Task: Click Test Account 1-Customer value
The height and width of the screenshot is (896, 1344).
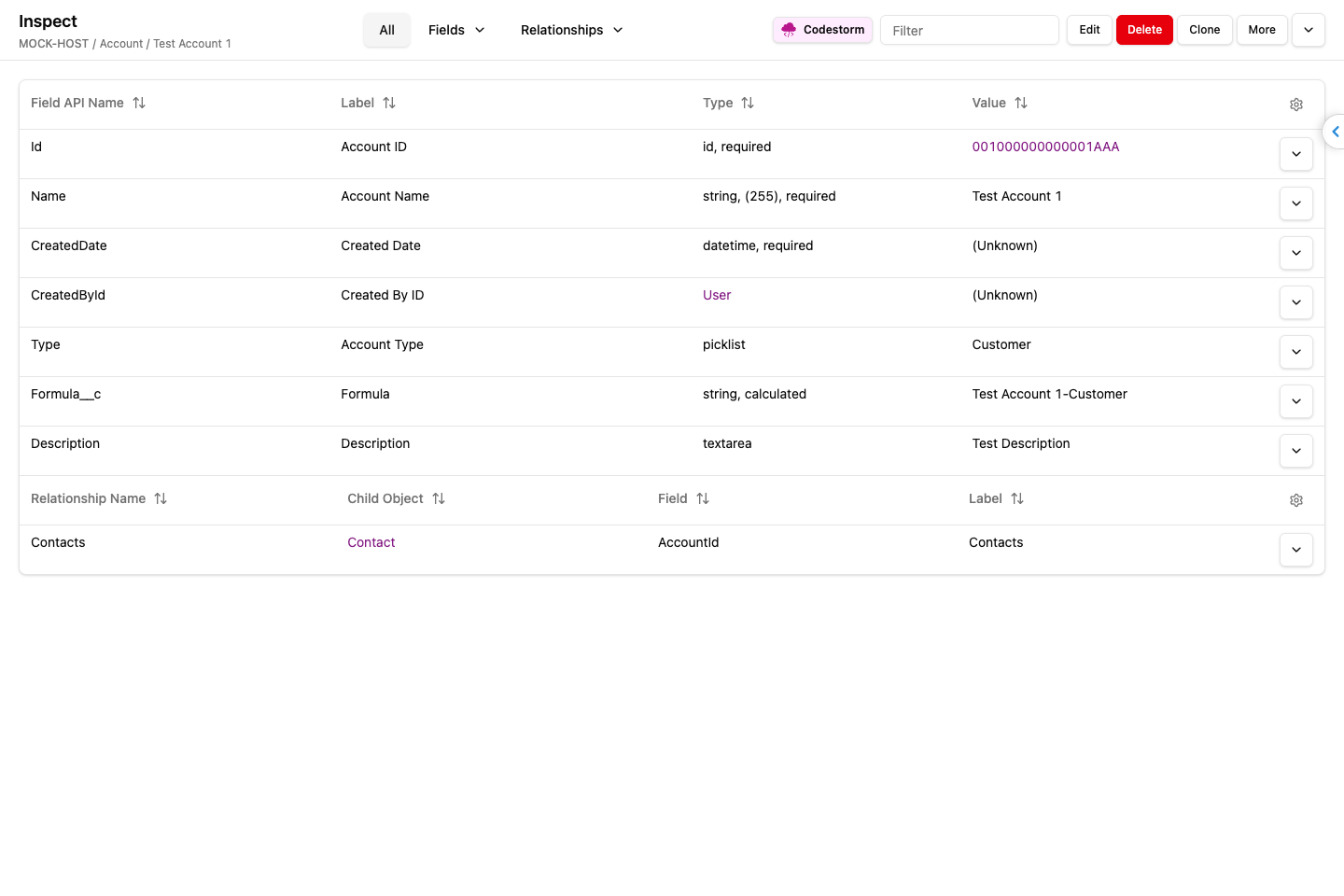Action: 1050,394
